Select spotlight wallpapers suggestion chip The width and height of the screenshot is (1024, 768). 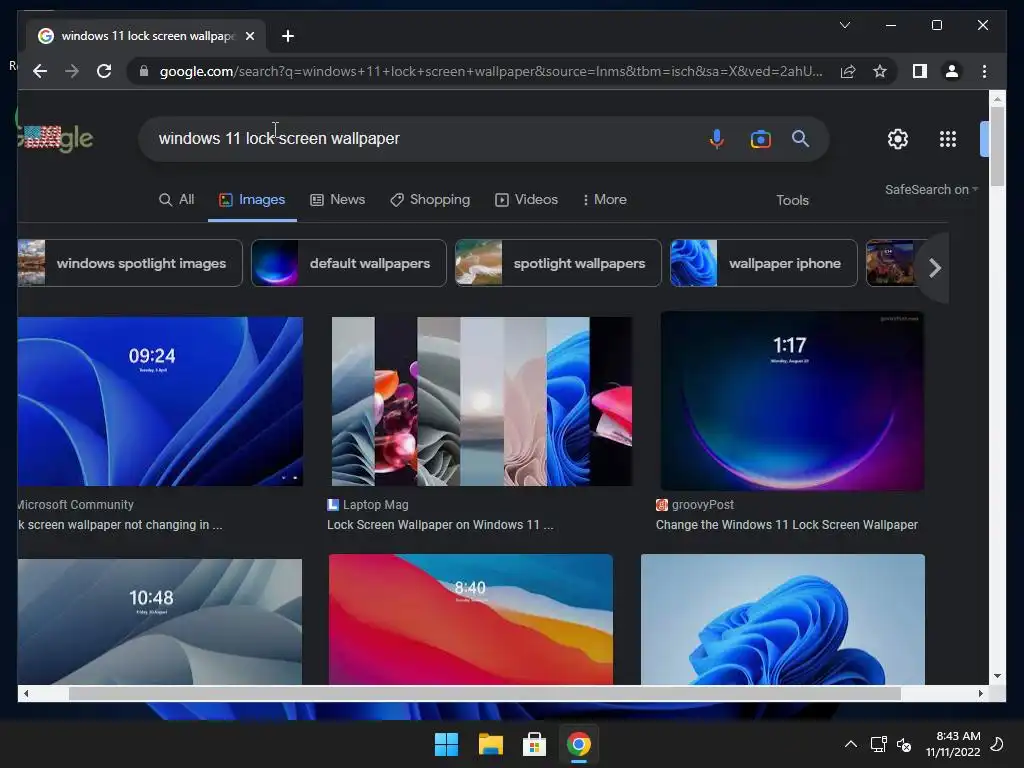(x=558, y=263)
